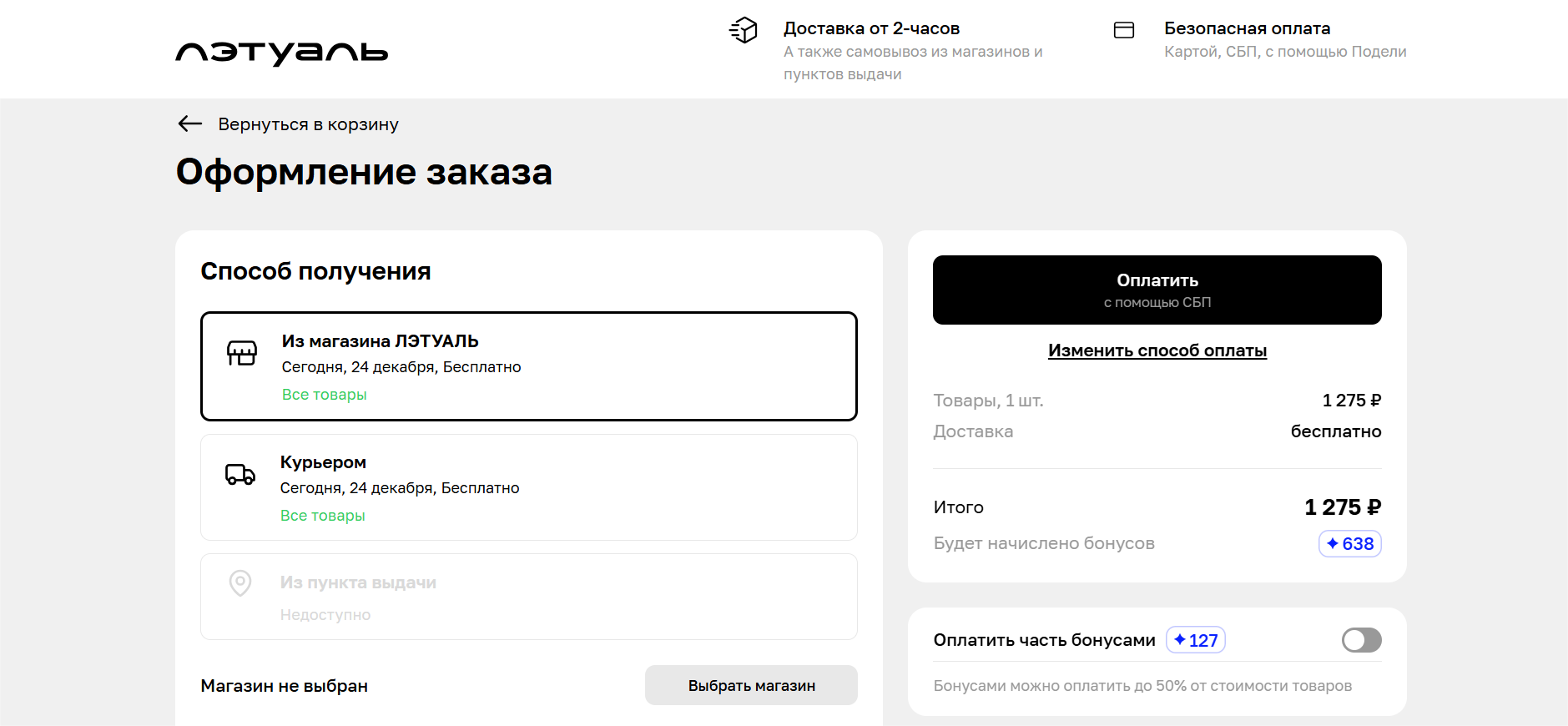Click the back arrow icon
This screenshot has width=1568, height=726.
point(190,124)
